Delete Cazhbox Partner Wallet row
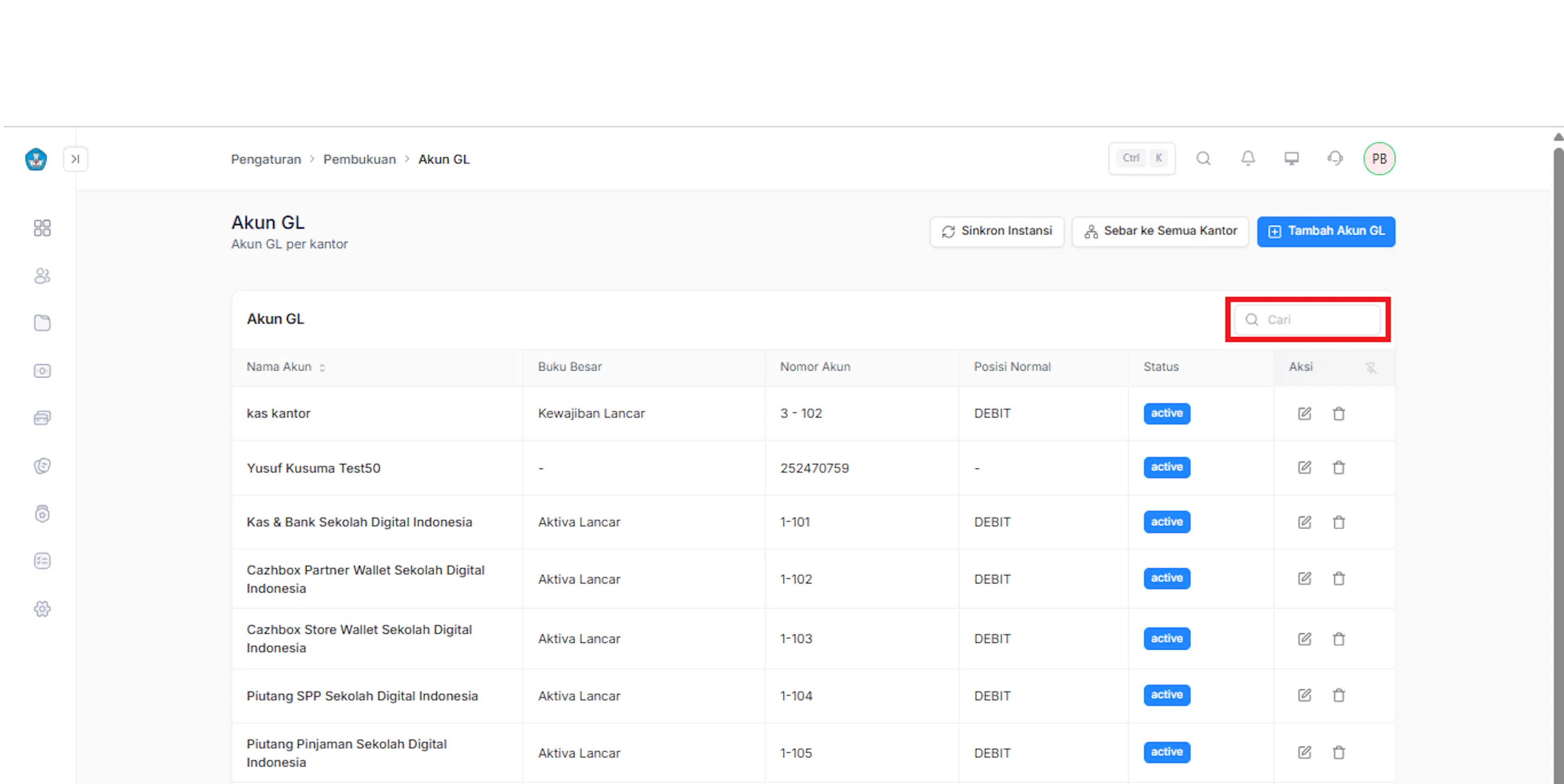 tap(1339, 578)
